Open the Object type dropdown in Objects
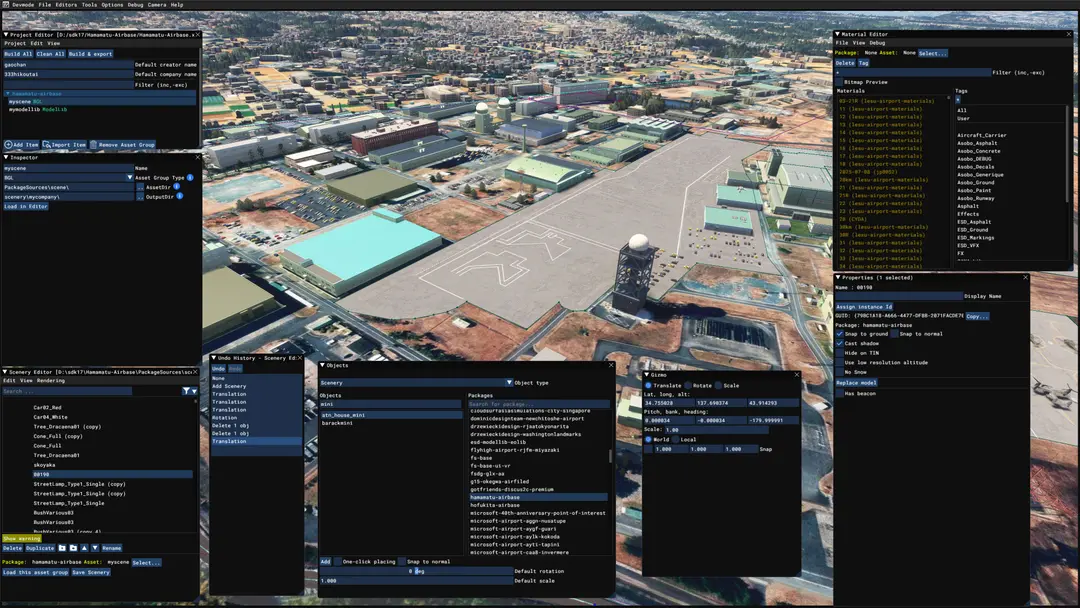 (509, 383)
